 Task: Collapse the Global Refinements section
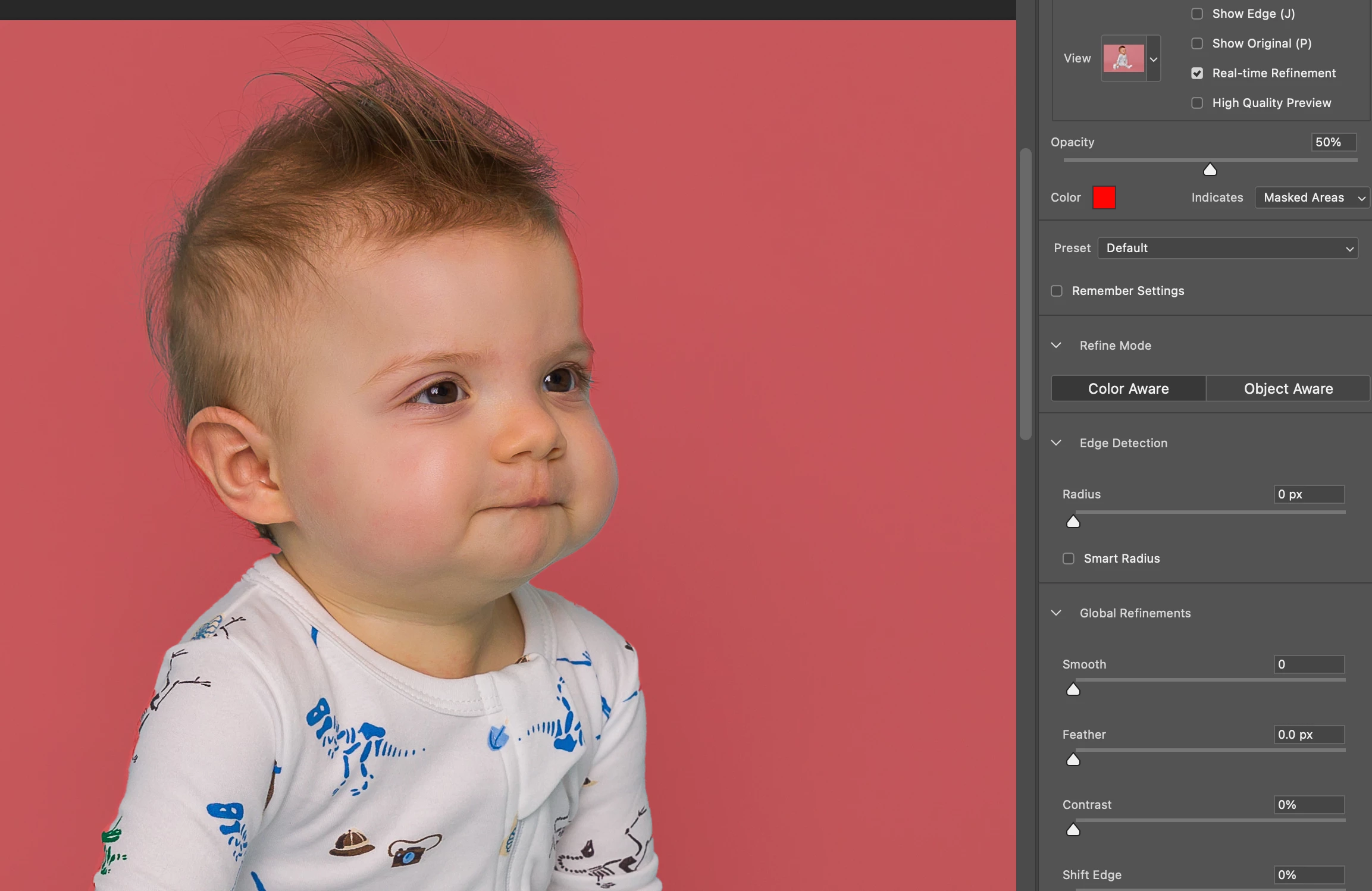1056,613
